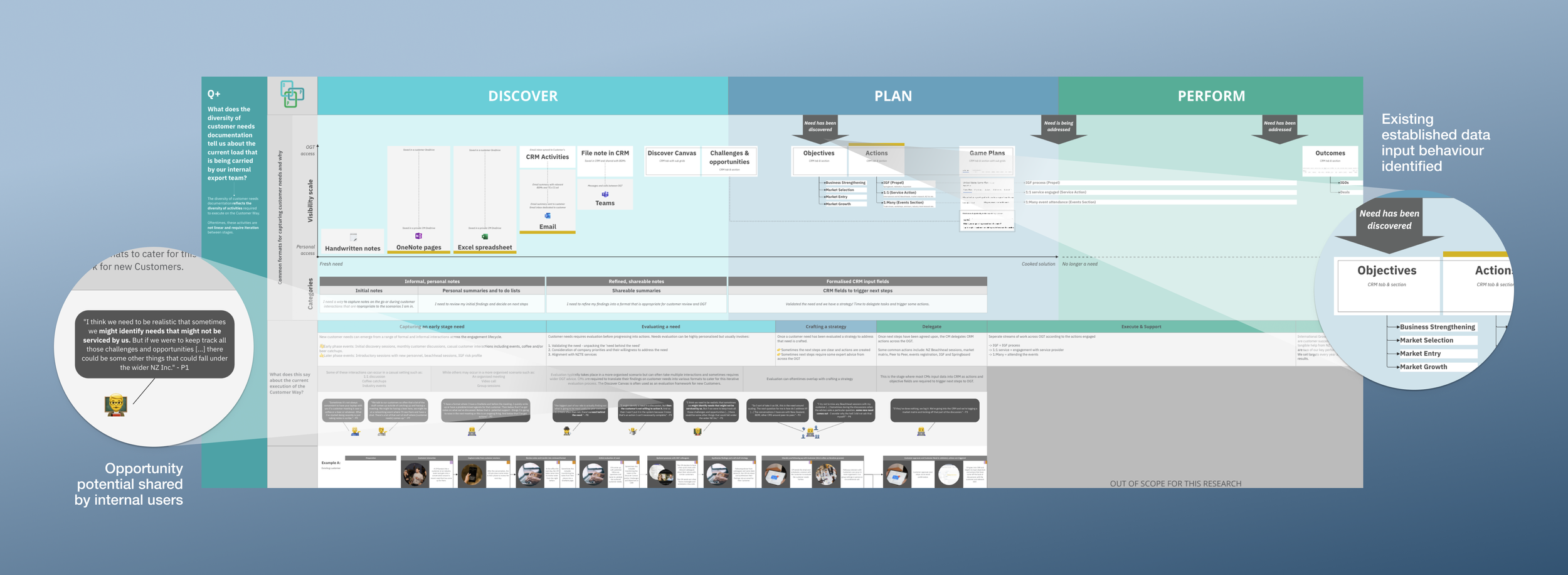Click the persona emoji in the magnified quote callout
This screenshot has width=1568, height=575.
tap(116, 405)
